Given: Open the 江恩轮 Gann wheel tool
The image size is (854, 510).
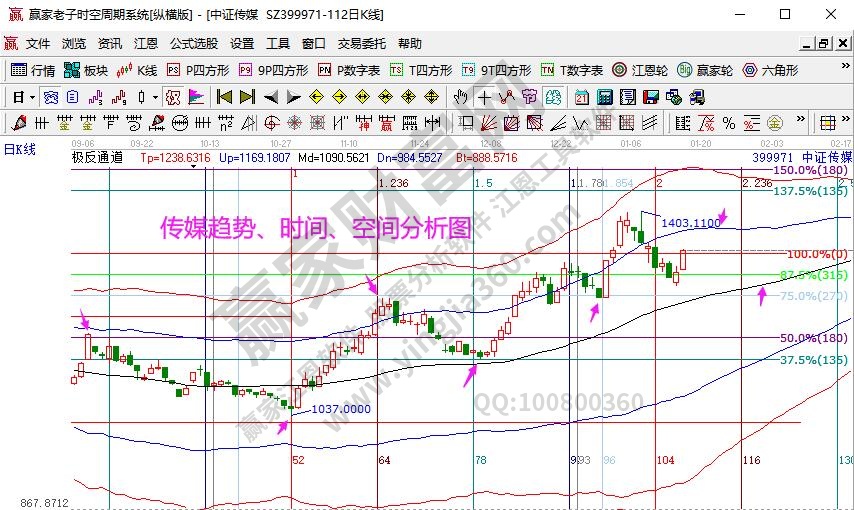Looking at the screenshot, I should tap(640, 70).
